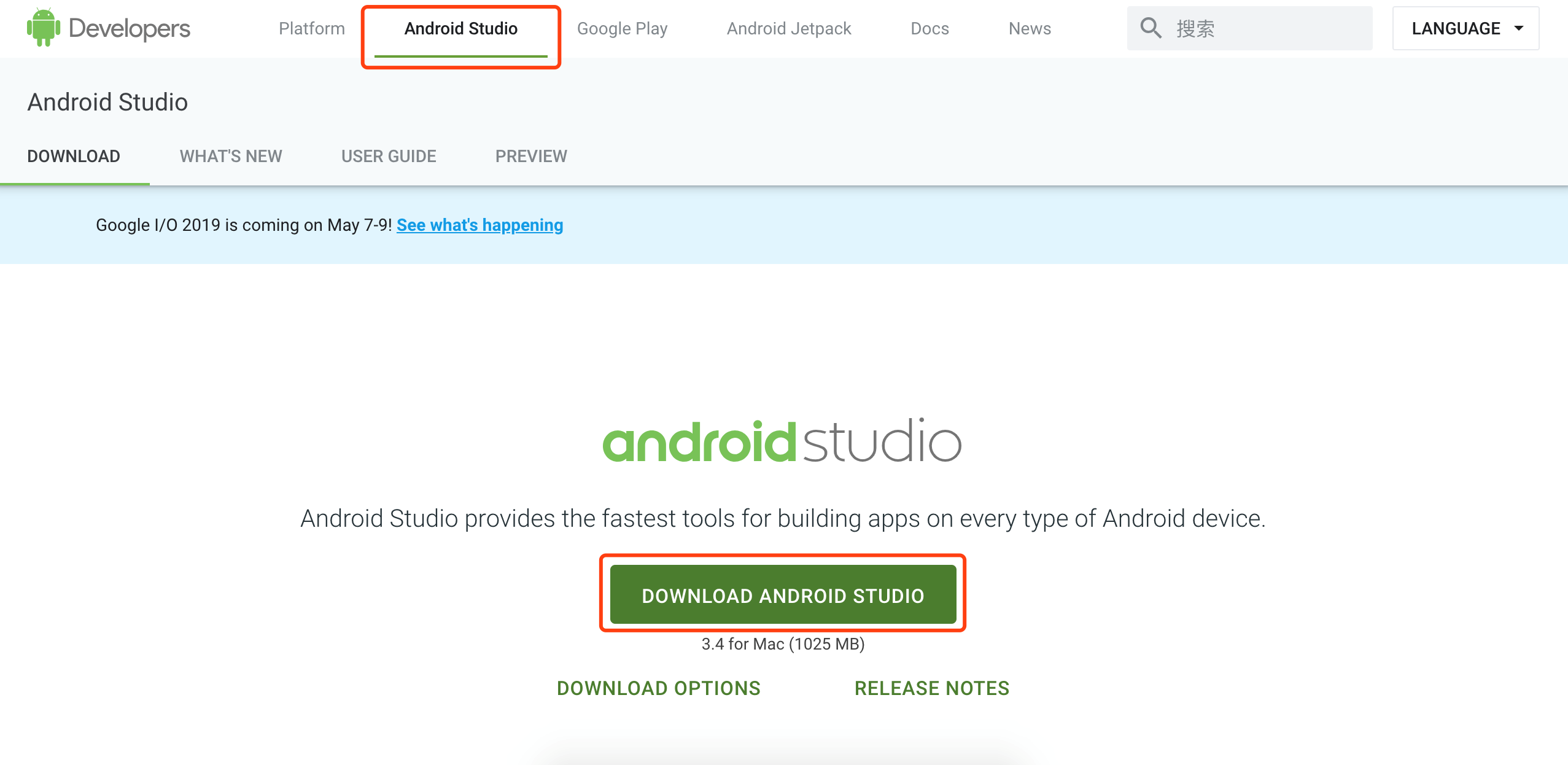Open the News nav item
The image size is (1568, 765).
(x=1030, y=28)
